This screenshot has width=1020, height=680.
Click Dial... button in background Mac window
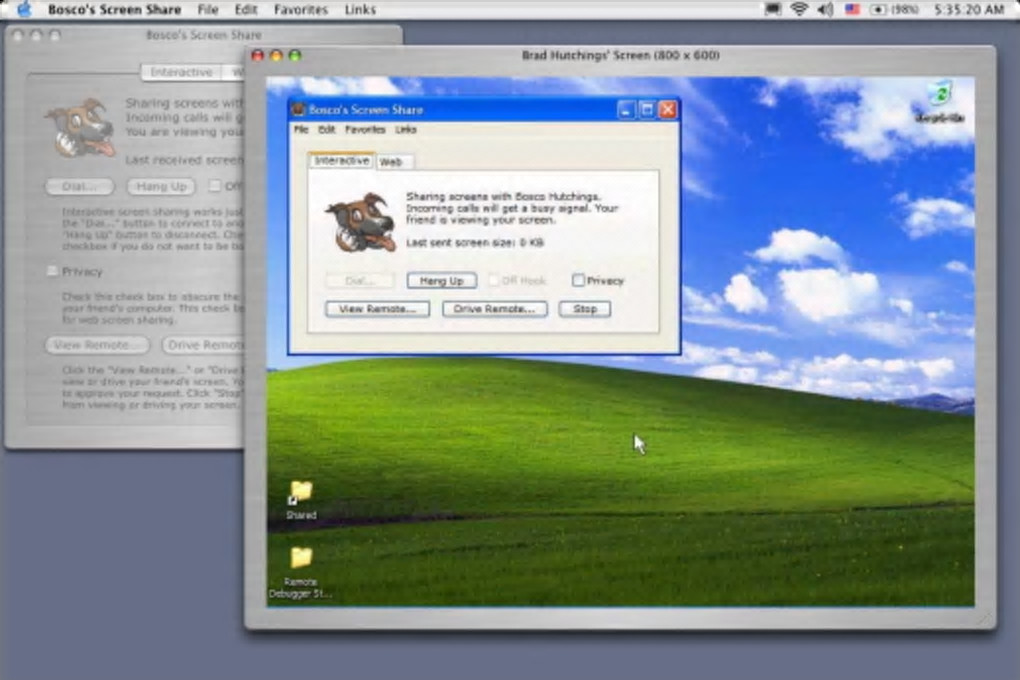click(80, 187)
